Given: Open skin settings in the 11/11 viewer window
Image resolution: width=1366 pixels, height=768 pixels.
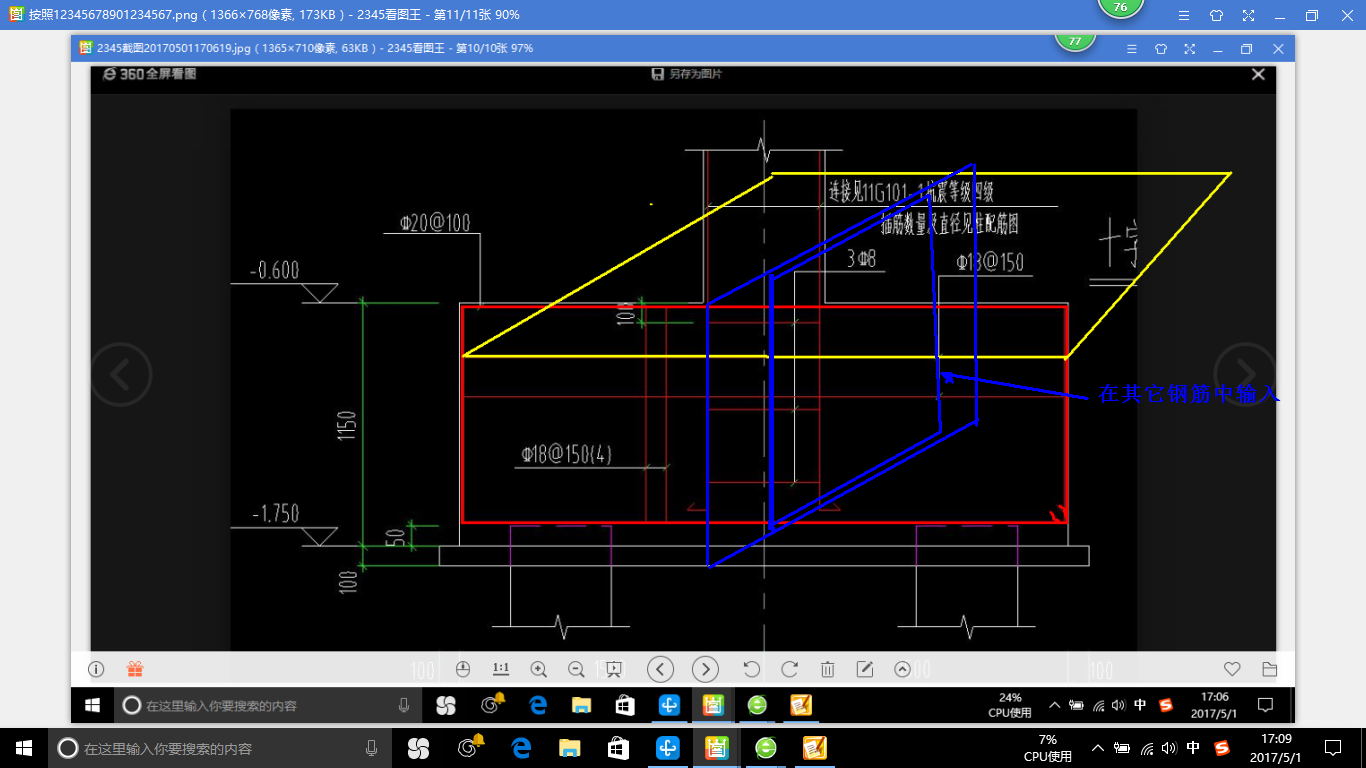Looking at the screenshot, I should pos(1216,15).
